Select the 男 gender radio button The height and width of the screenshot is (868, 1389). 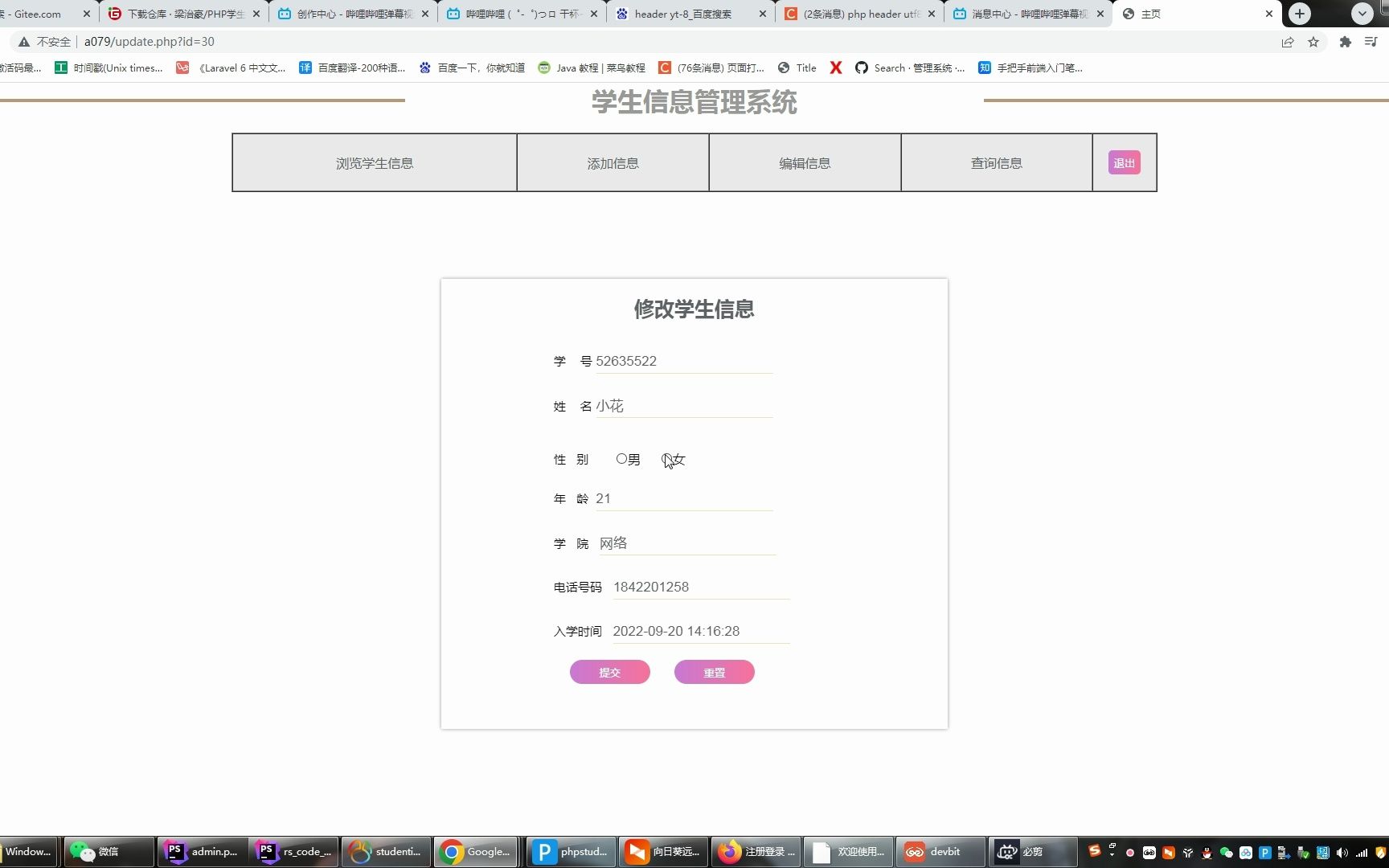pos(621,459)
